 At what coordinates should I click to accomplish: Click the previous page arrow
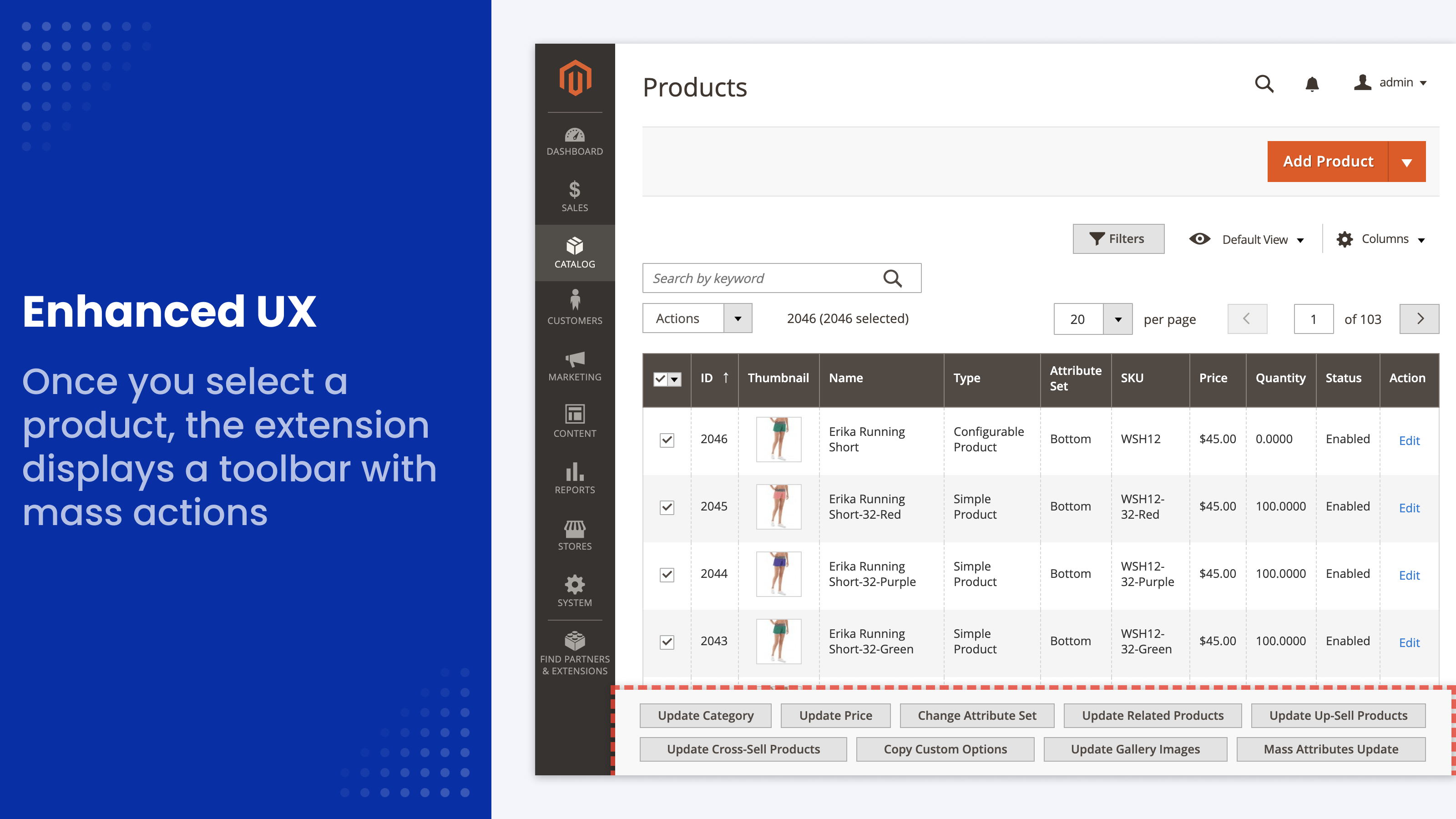pyautogui.click(x=1248, y=319)
